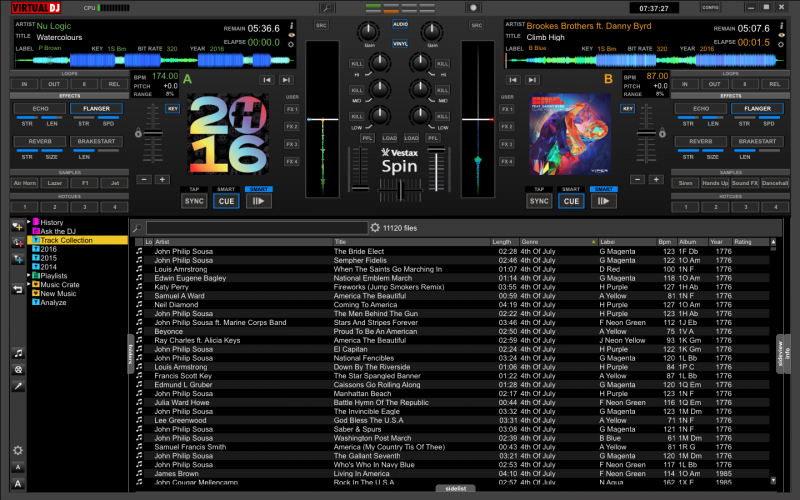
Task: Select the 2016 filter folder
Action: pos(48,249)
